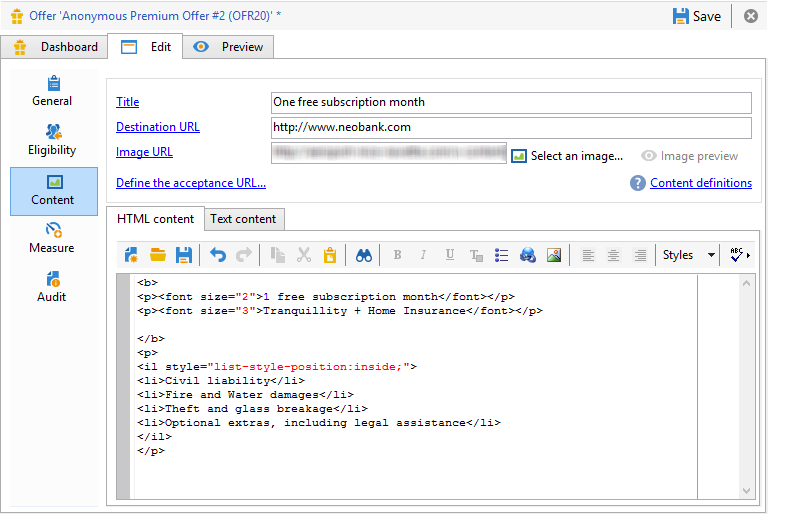Align text left
Screen dimensions: 798x532
[x=588, y=255]
